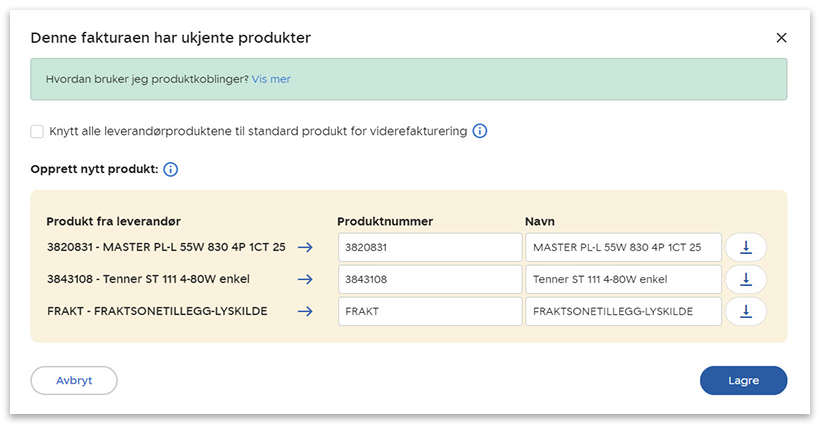
Task: Open the 'Vis mer' link
Action: coord(271,79)
